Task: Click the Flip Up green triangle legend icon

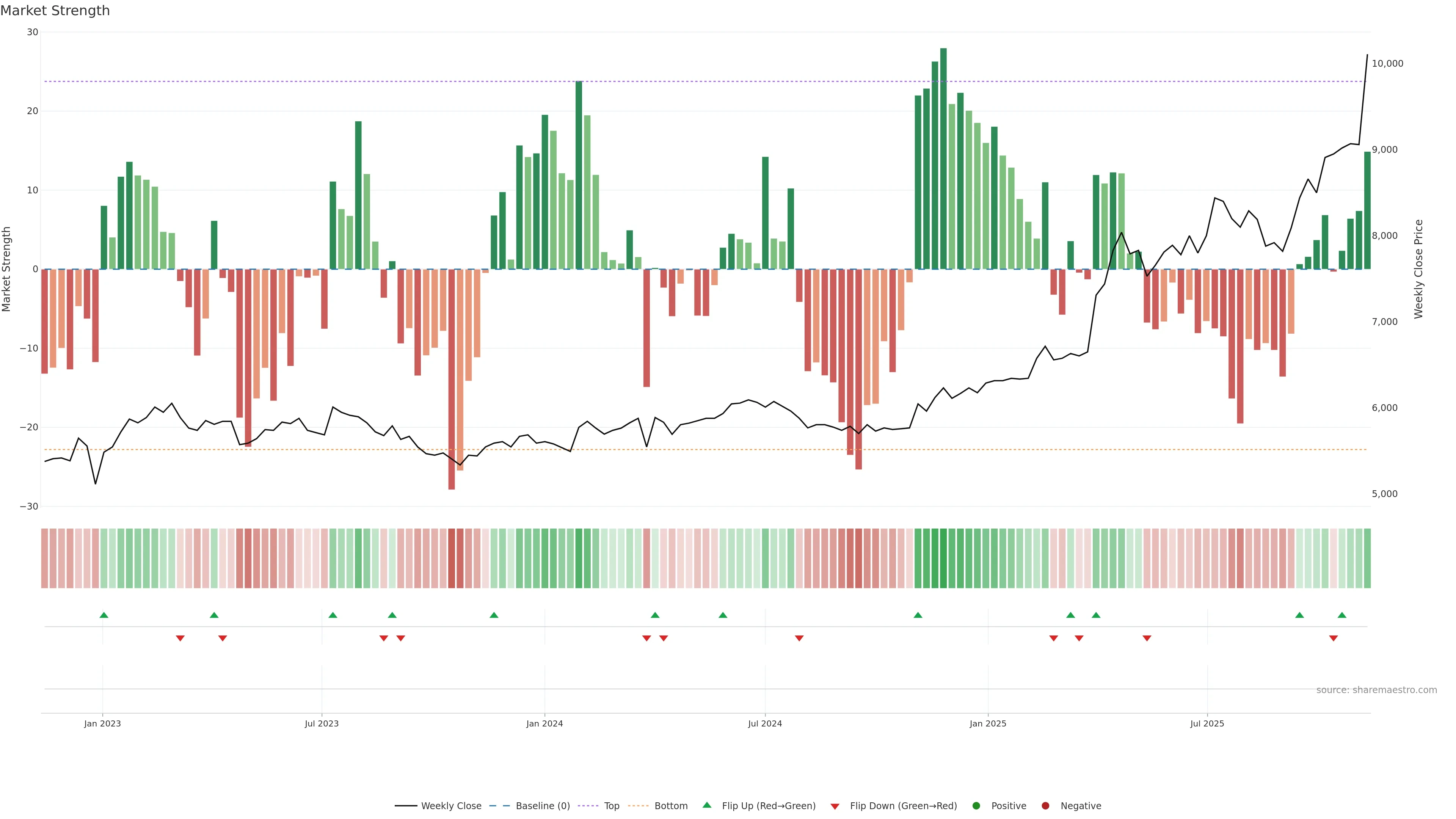Action: tap(706, 805)
